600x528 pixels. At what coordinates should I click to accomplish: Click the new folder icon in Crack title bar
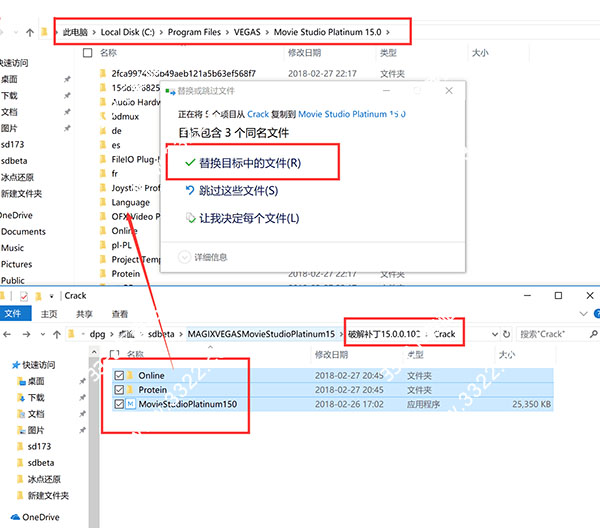pos(38,296)
